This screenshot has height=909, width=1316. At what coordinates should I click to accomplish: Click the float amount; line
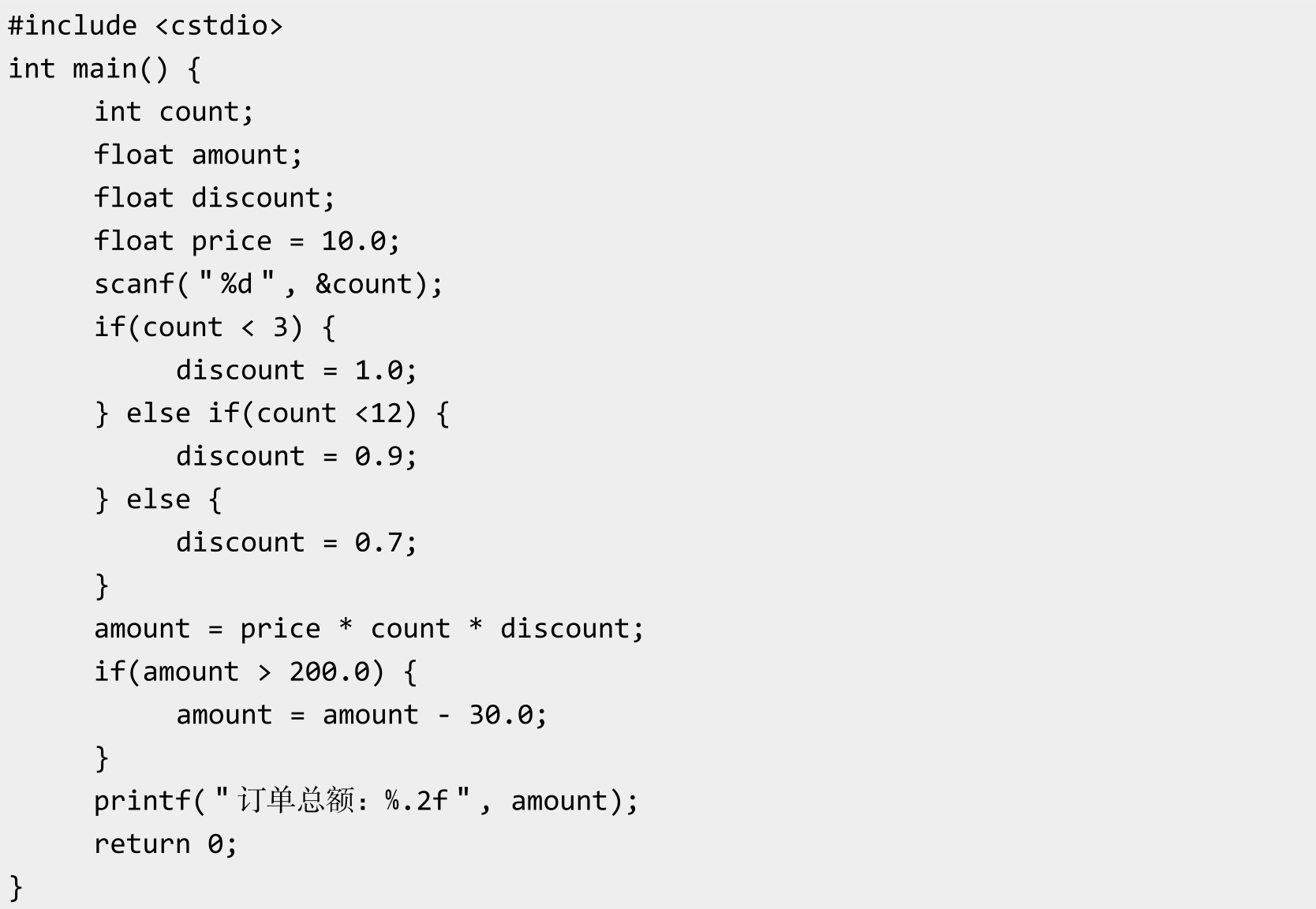point(198,155)
